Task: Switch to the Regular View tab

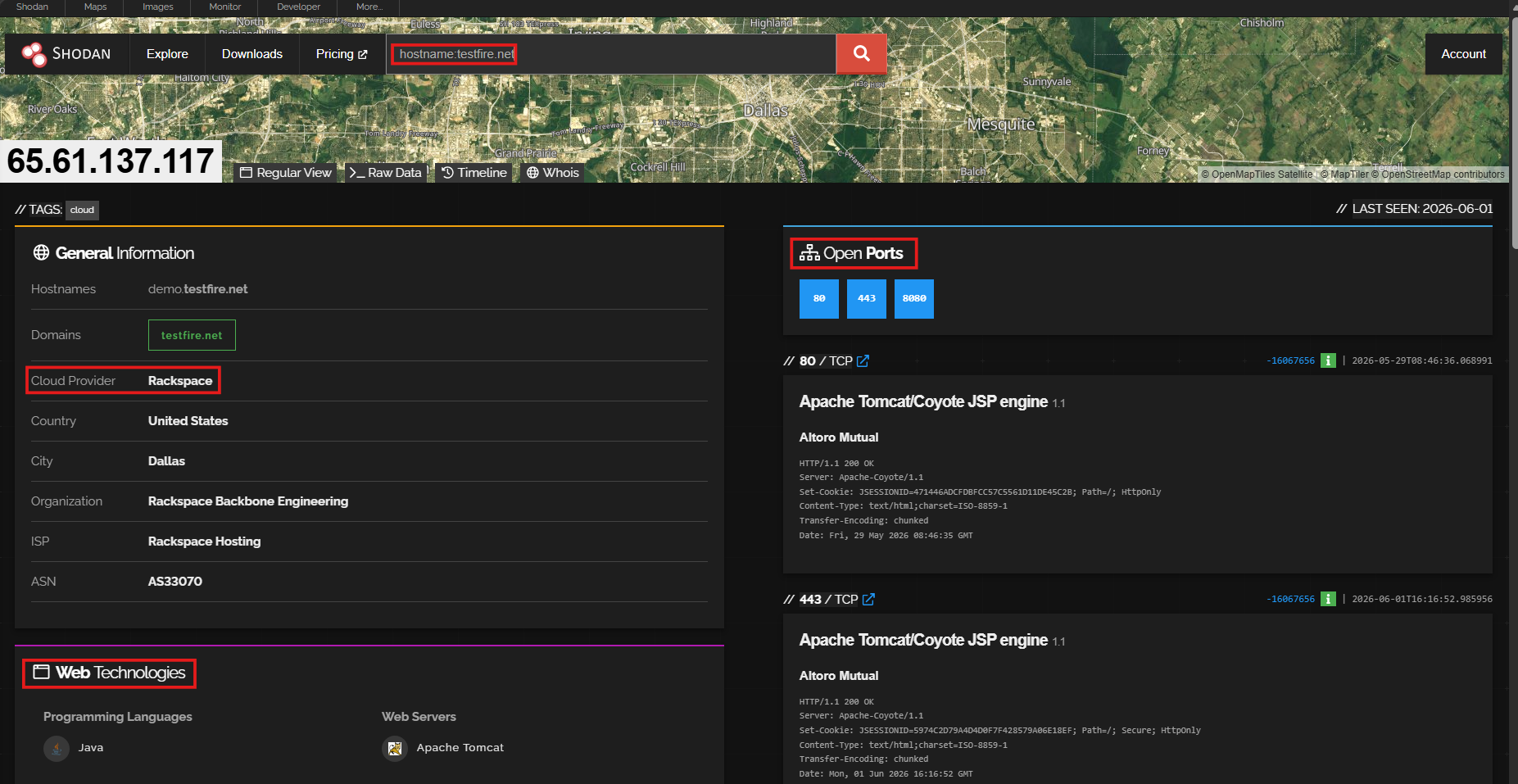Action: [x=286, y=173]
